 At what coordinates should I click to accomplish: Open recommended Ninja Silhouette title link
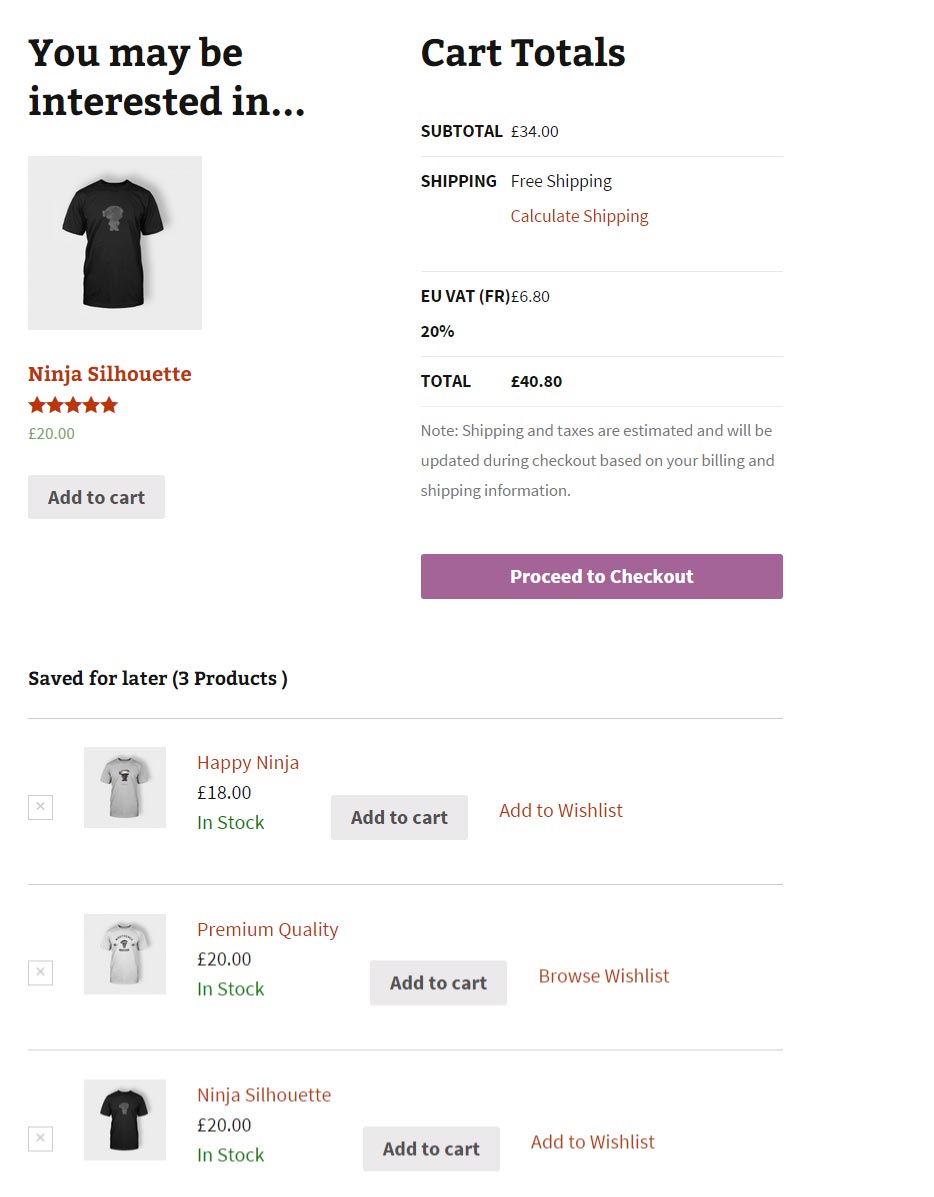tap(109, 374)
